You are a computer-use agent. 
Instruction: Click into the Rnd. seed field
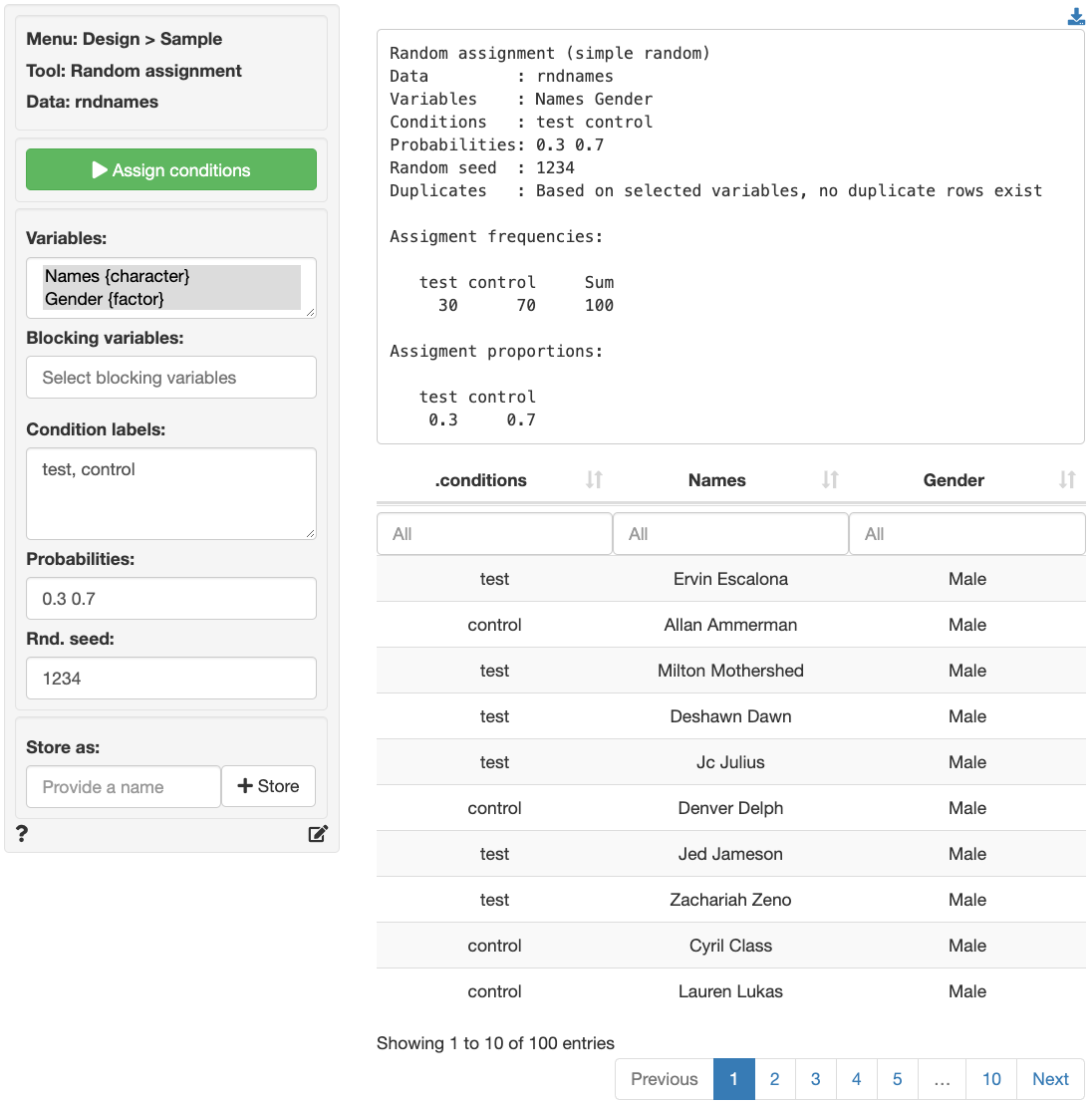pos(171,679)
